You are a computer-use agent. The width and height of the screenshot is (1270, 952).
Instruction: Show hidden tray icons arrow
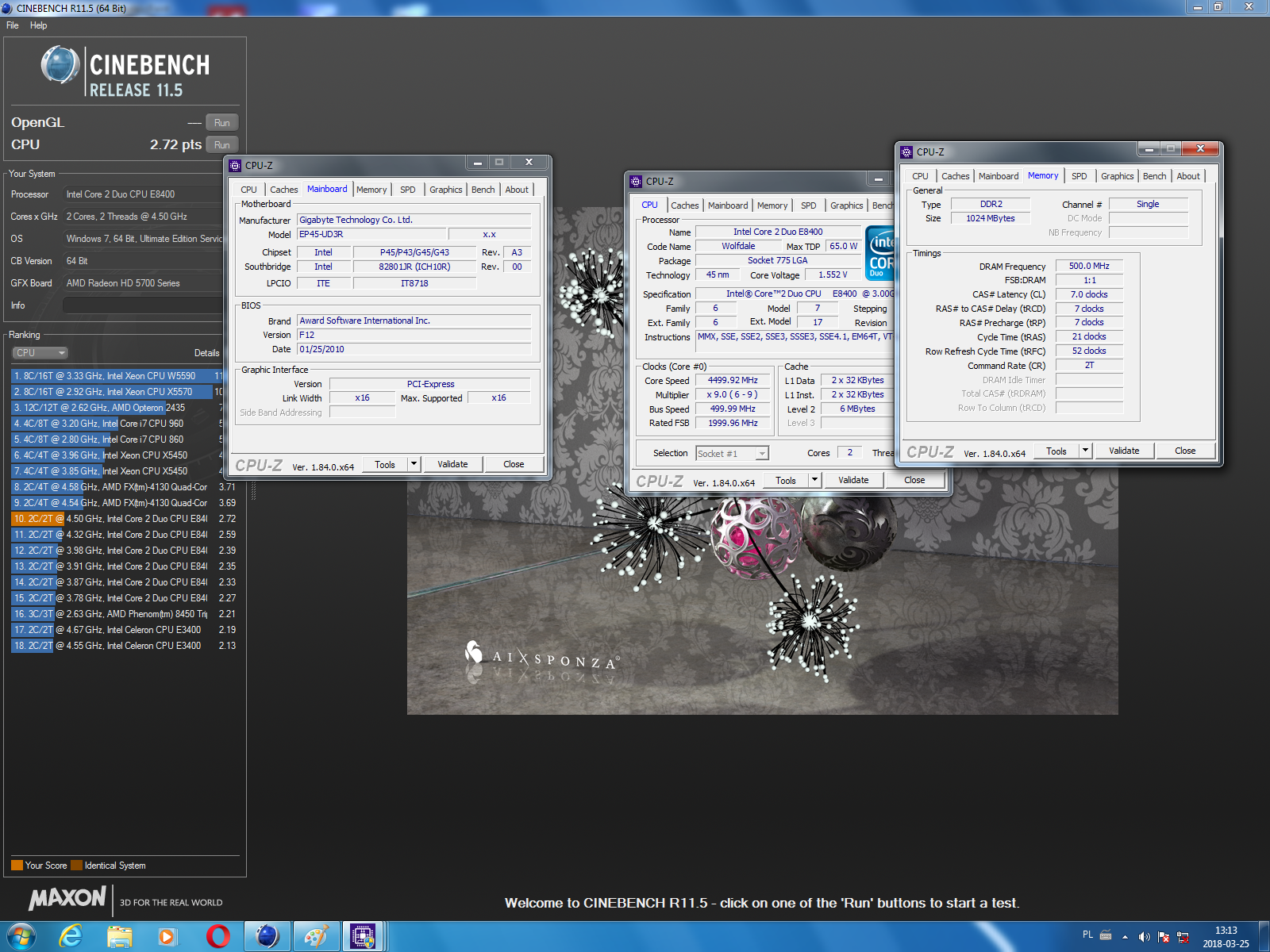pos(1125,937)
